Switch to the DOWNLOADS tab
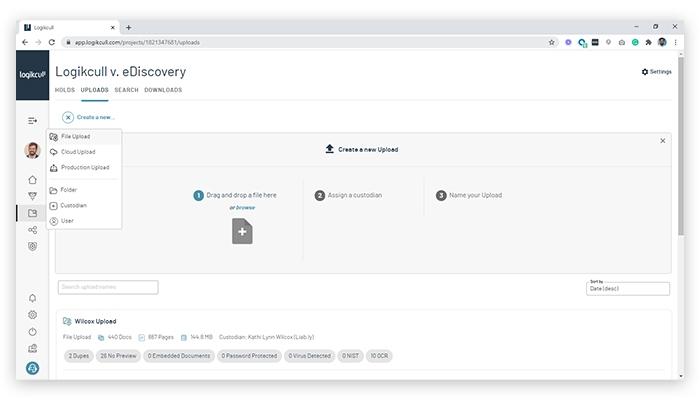Image resolution: width=700 pixels, height=400 pixels. [x=163, y=90]
